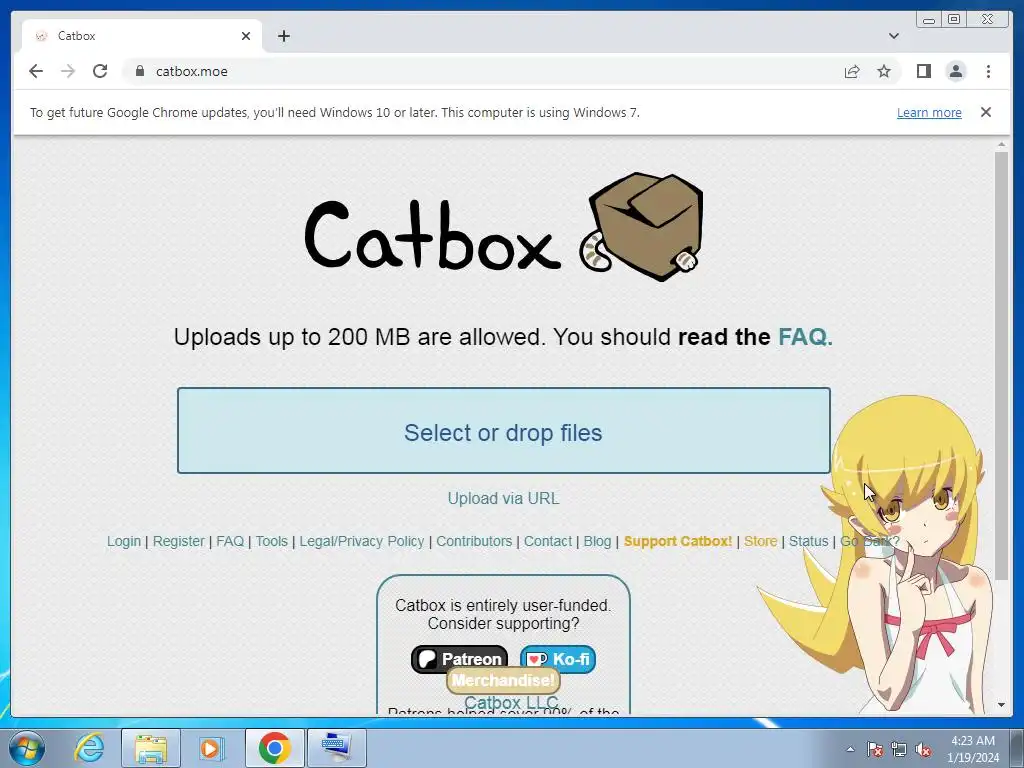Open Action Center flag icon
The image size is (1024, 768).
click(874, 749)
